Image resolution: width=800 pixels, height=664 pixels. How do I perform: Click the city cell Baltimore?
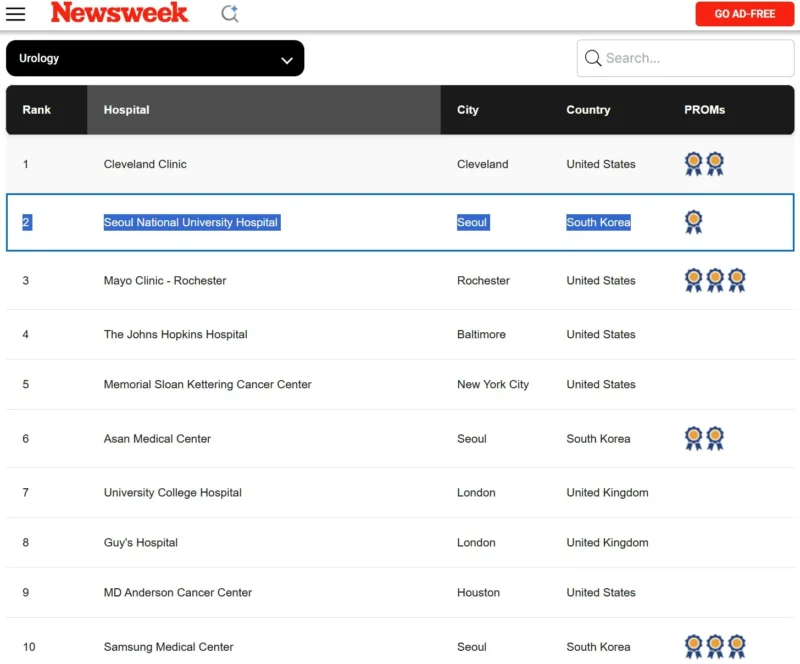tap(481, 334)
